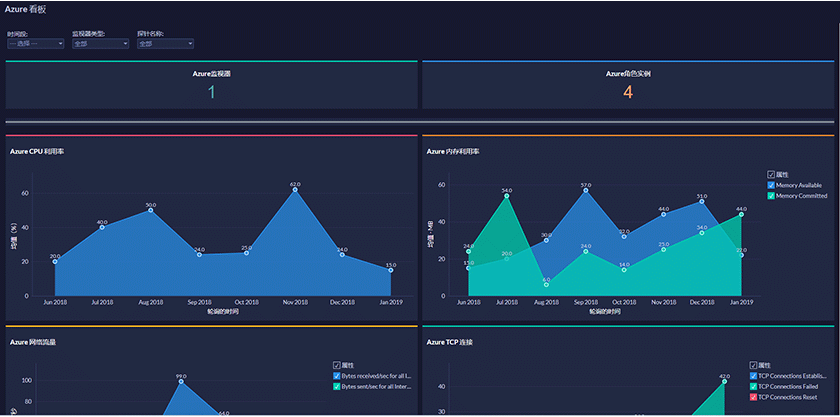Click the Azure监视器 count value 1

click(x=212, y=93)
